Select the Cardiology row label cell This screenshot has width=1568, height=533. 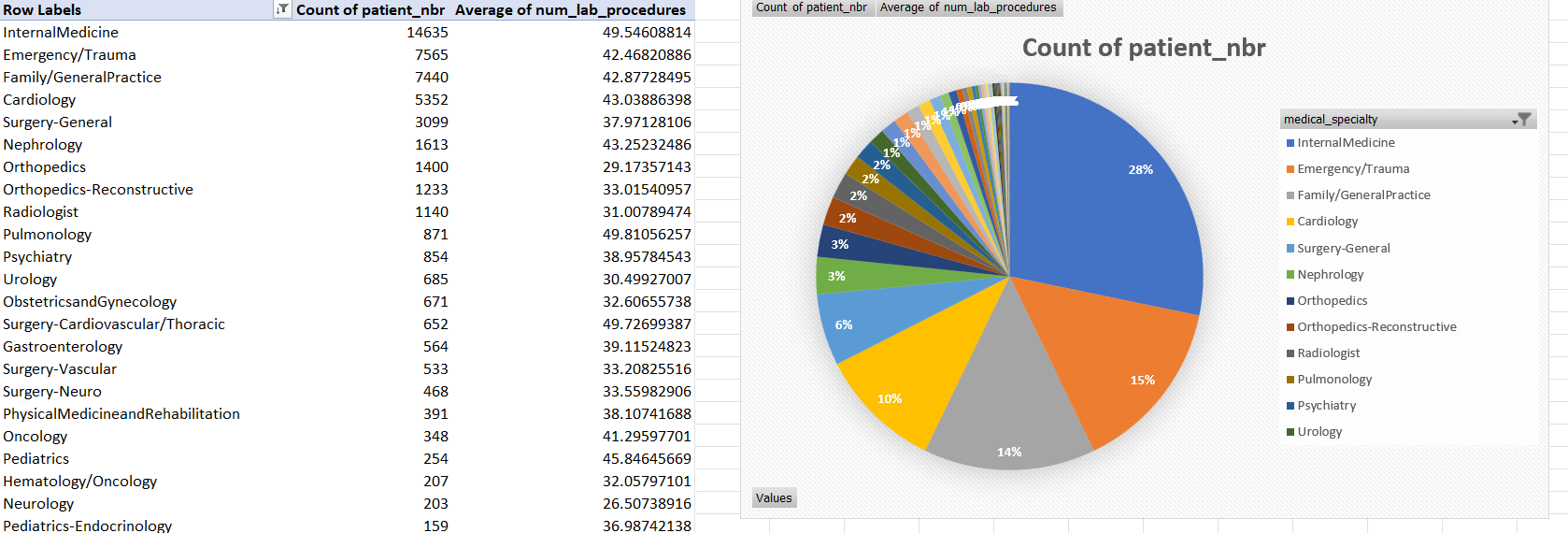point(146,99)
